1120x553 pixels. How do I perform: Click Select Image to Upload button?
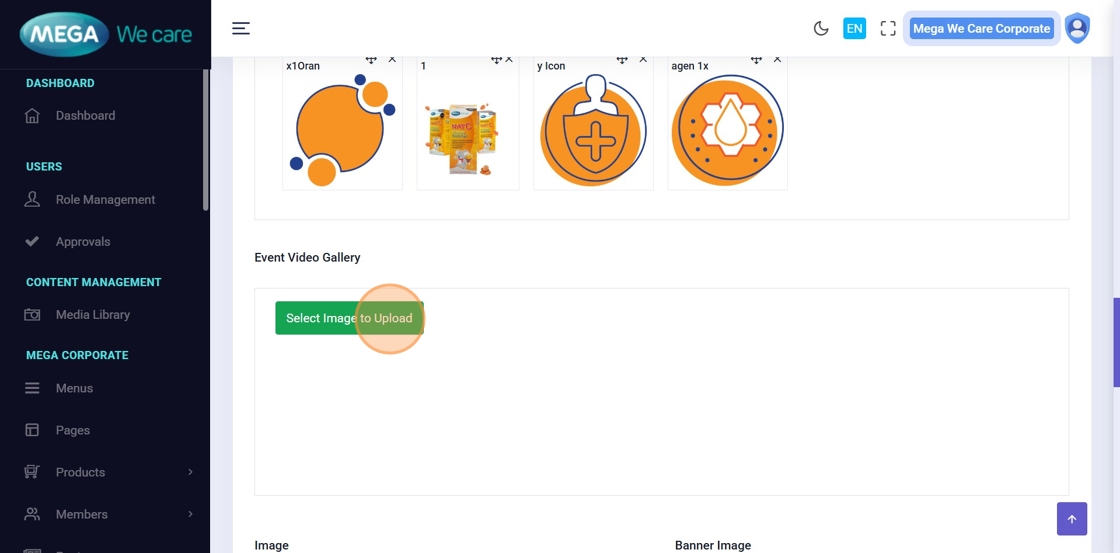pos(349,318)
